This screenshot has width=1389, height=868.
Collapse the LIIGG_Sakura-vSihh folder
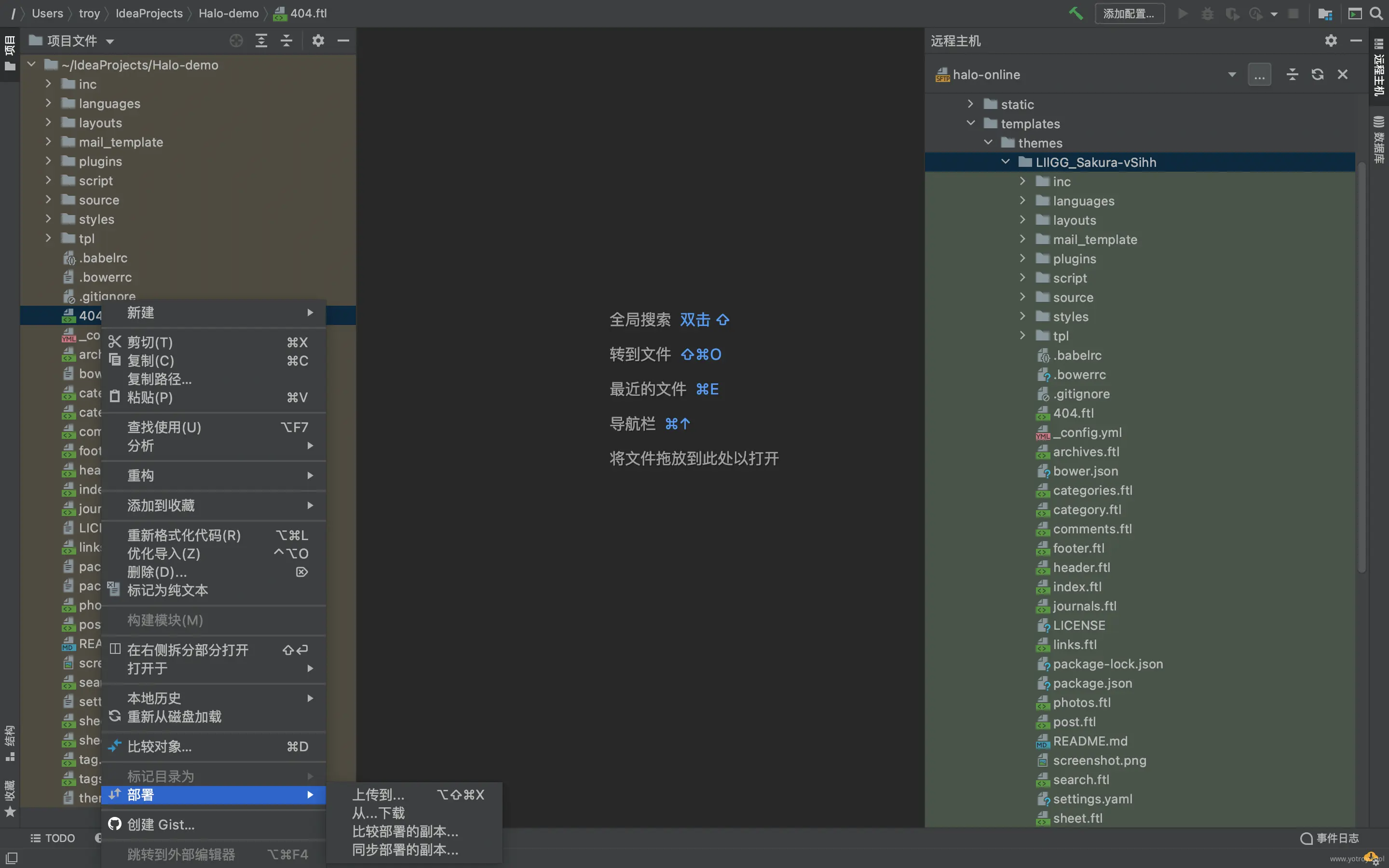pyautogui.click(x=1005, y=162)
